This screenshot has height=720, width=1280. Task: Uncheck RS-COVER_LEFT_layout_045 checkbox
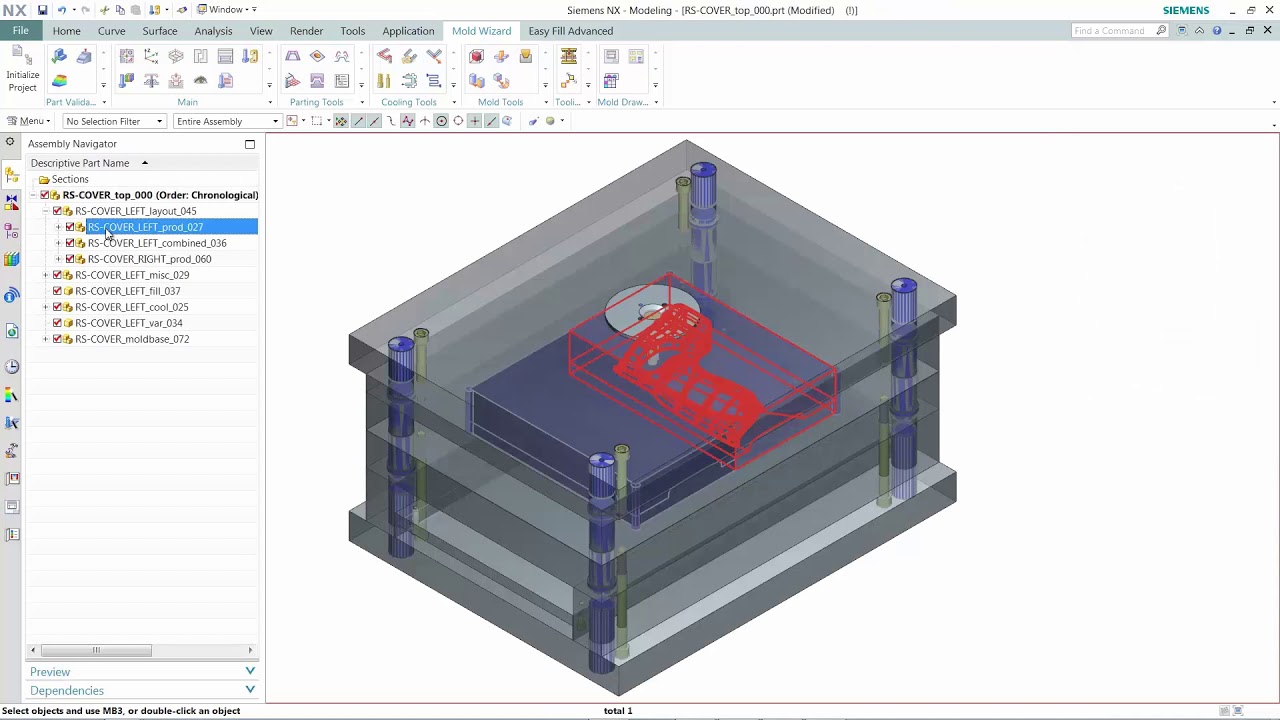pos(57,211)
